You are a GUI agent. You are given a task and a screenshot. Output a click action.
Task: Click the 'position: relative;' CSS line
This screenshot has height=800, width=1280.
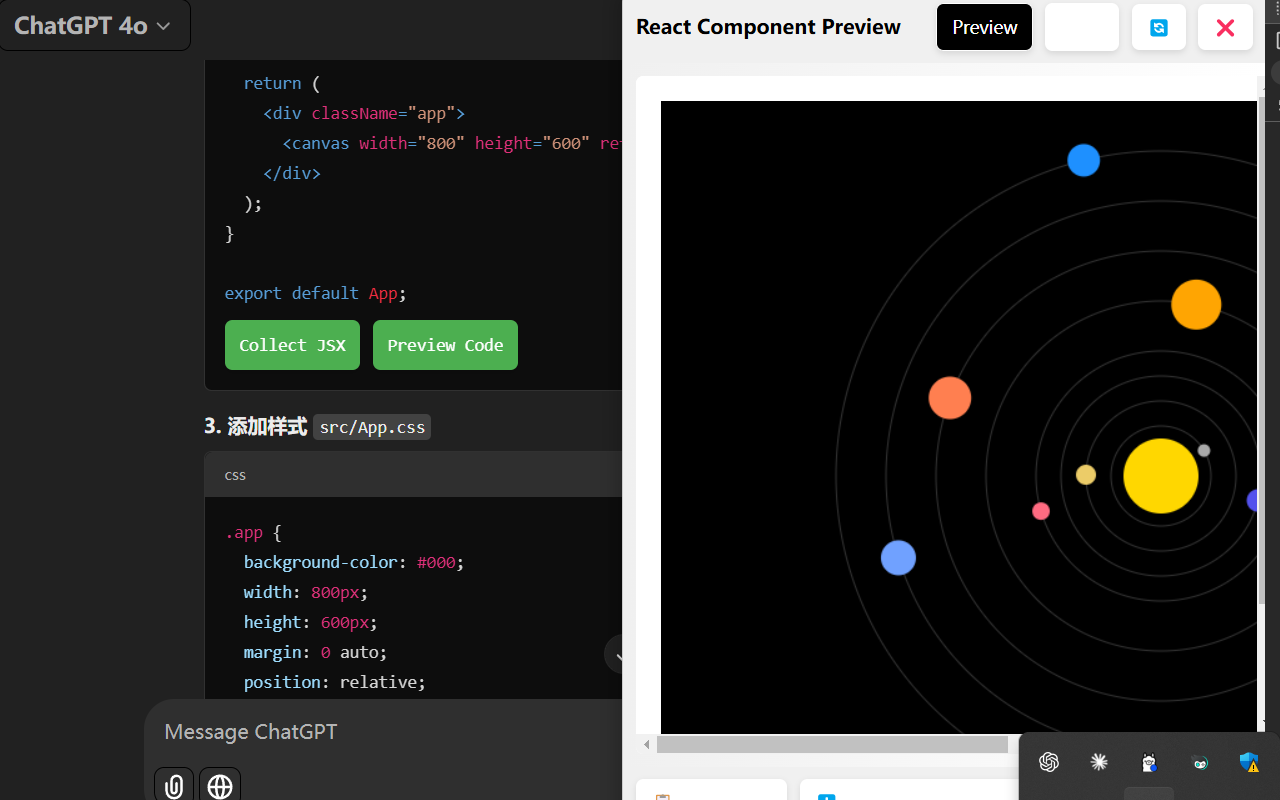click(335, 682)
